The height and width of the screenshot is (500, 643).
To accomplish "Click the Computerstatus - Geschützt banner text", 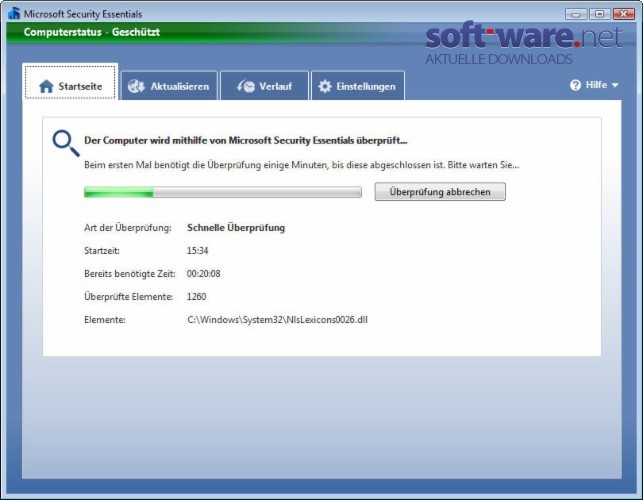I will (91, 32).
